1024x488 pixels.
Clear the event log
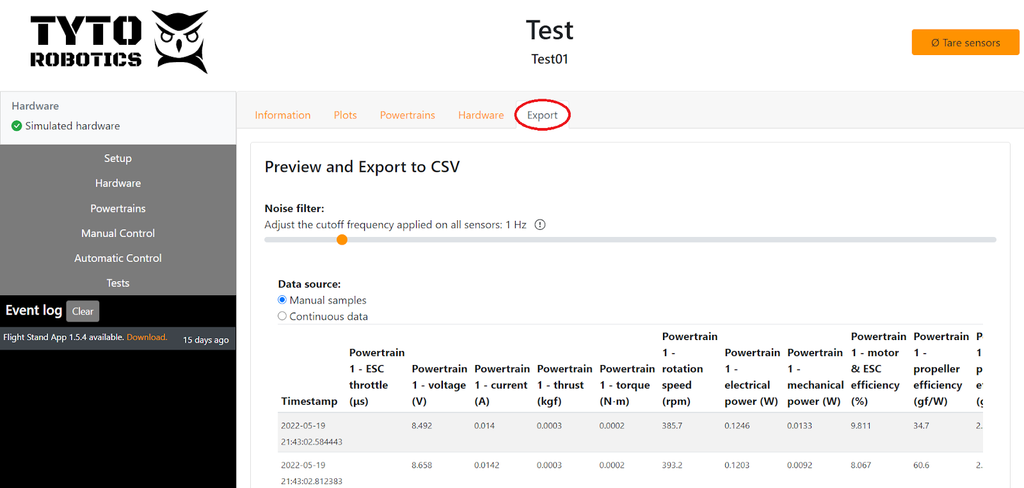[x=83, y=311]
